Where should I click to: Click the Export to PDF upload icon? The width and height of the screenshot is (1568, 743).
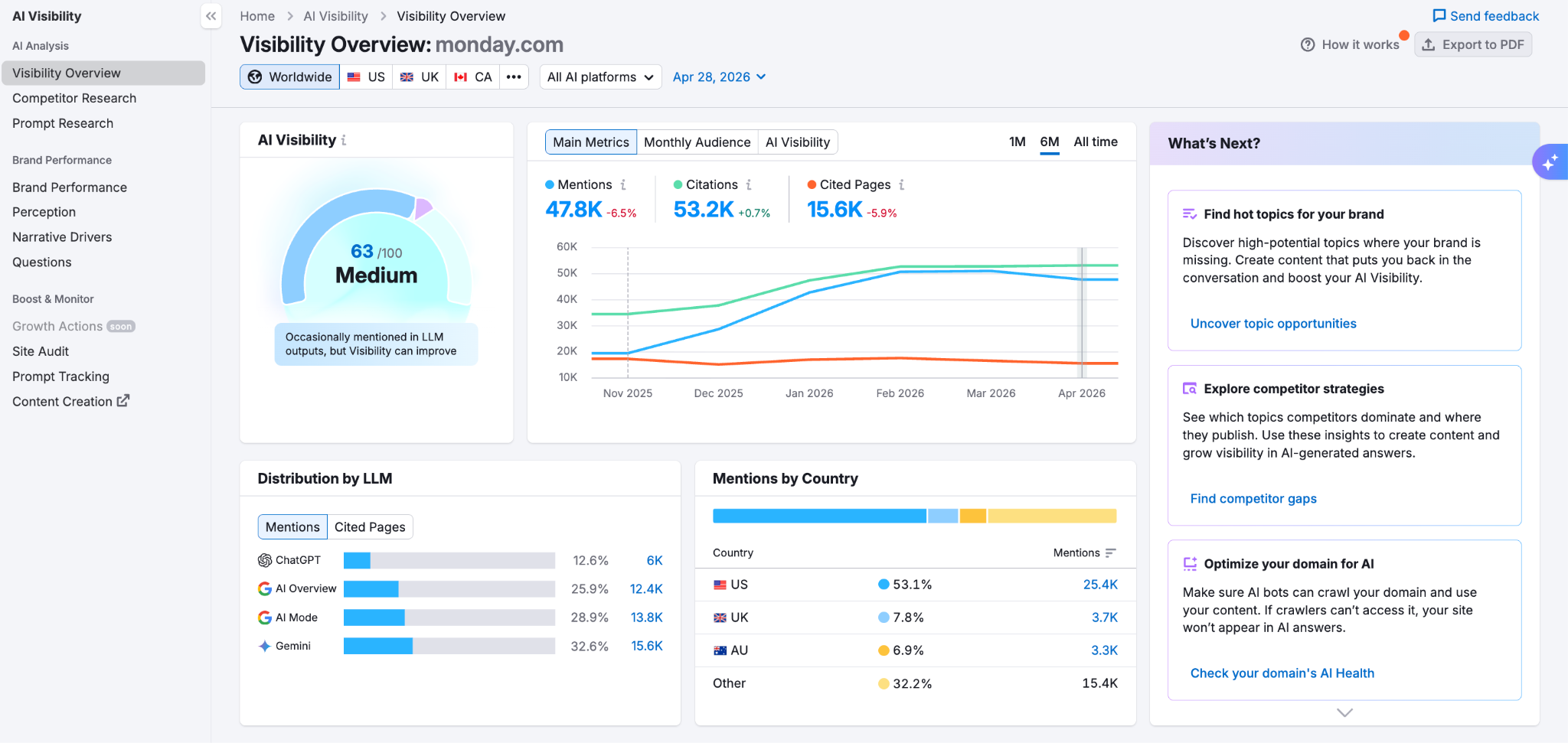1428,44
